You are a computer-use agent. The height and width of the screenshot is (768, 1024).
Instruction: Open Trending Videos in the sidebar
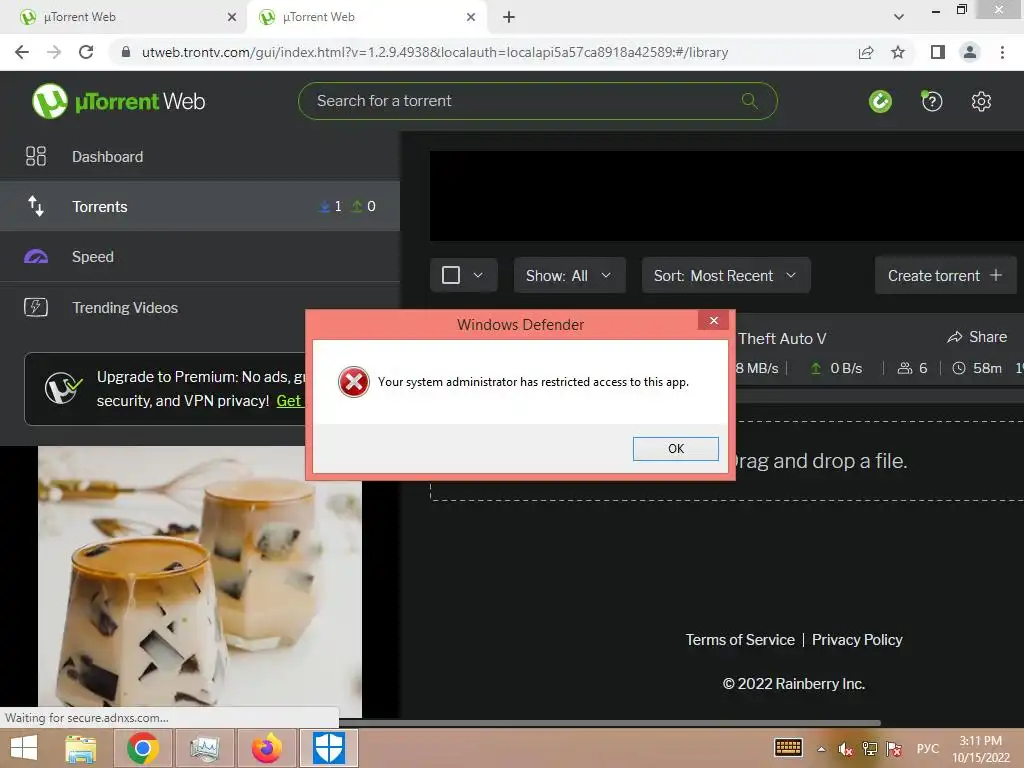200,307
